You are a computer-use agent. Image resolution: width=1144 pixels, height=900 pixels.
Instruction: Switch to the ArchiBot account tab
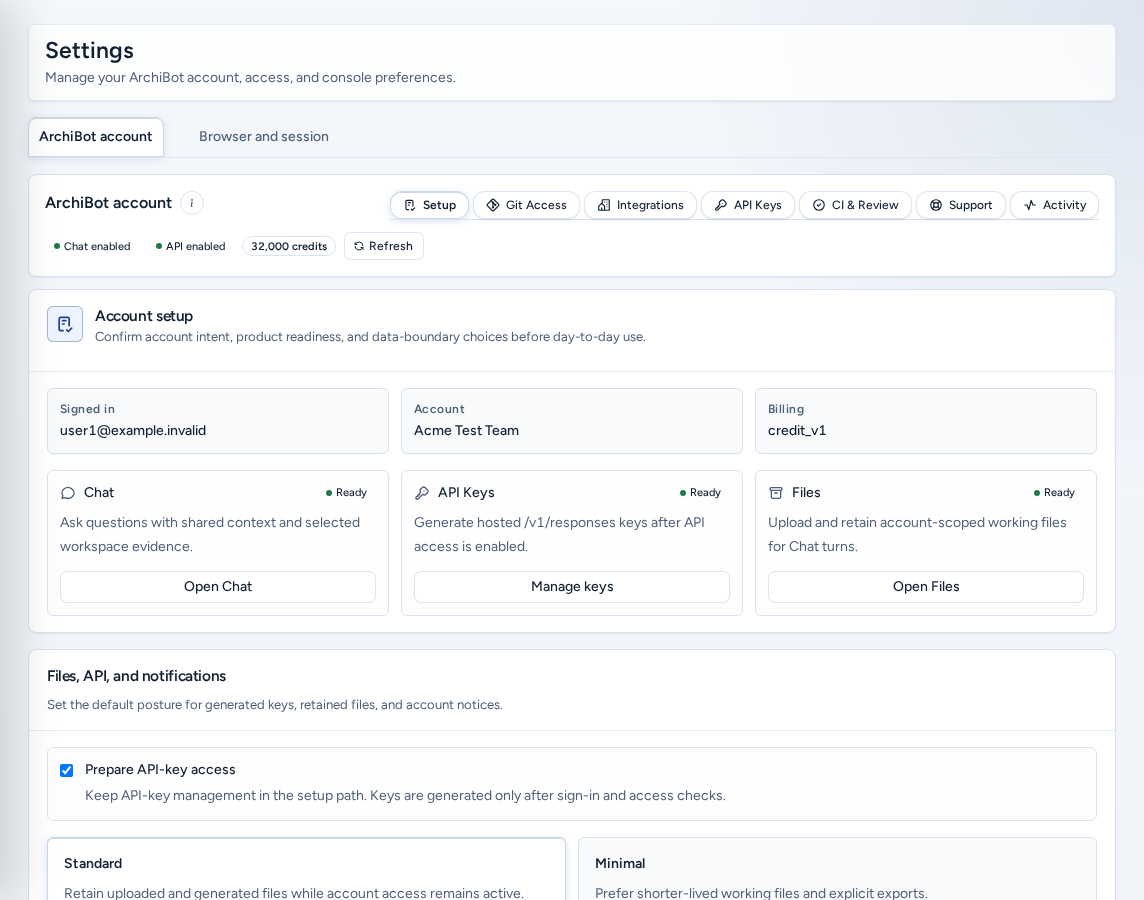(x=96, y=137)
